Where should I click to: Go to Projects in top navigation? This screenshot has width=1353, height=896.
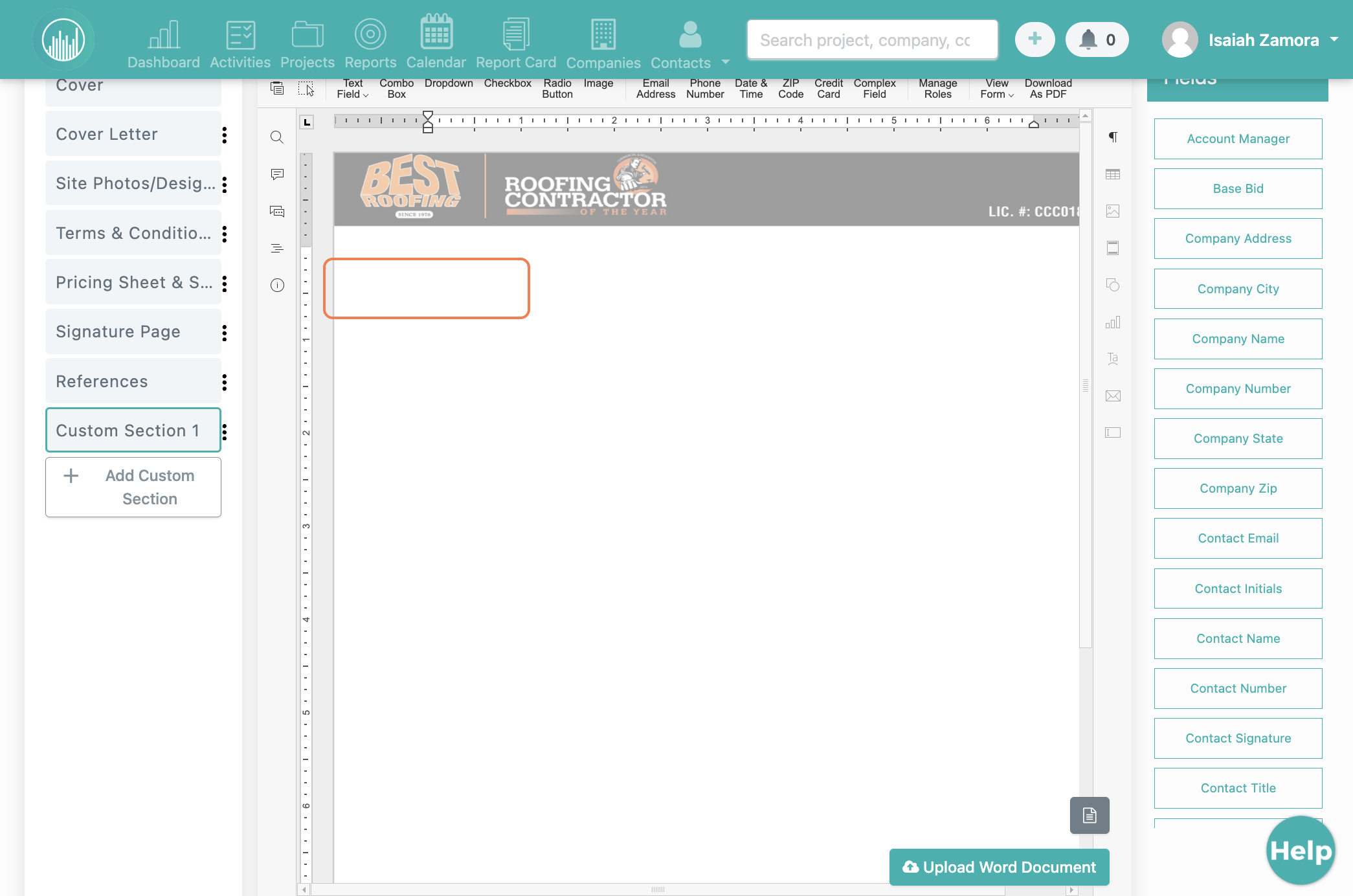(307, 43)
